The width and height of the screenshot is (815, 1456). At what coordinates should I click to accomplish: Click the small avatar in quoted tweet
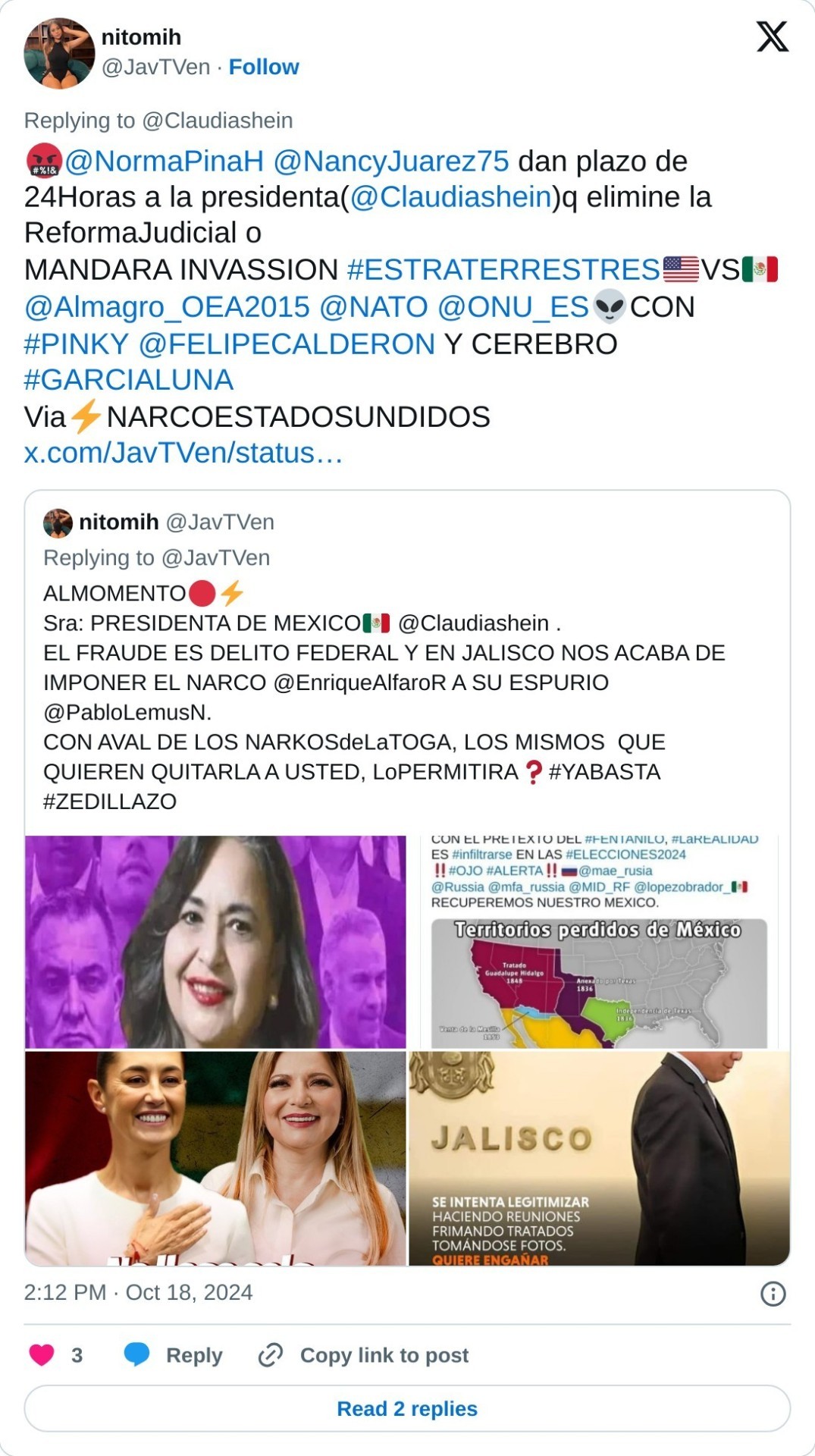click(x=58, y=522)
